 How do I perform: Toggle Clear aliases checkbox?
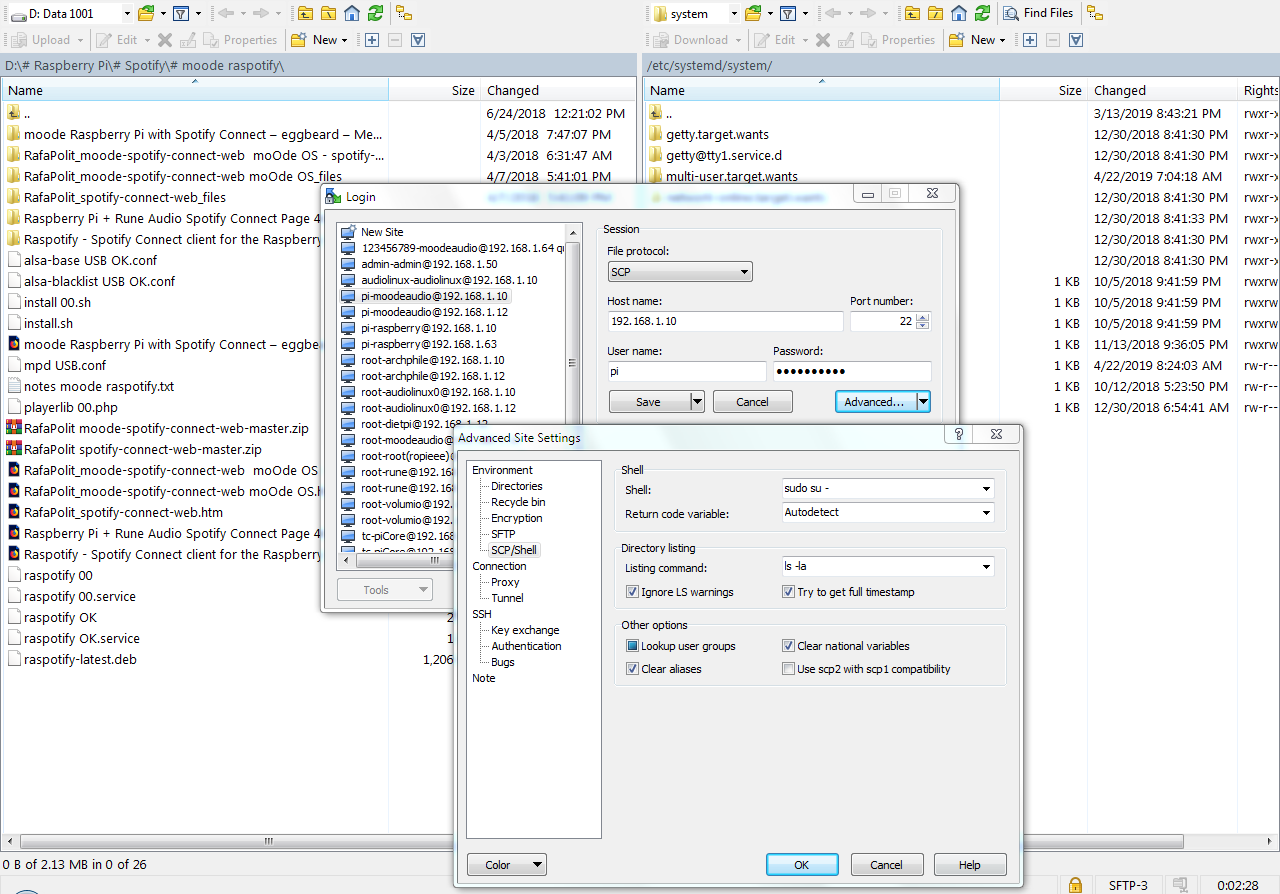click(x=632, y=669)
